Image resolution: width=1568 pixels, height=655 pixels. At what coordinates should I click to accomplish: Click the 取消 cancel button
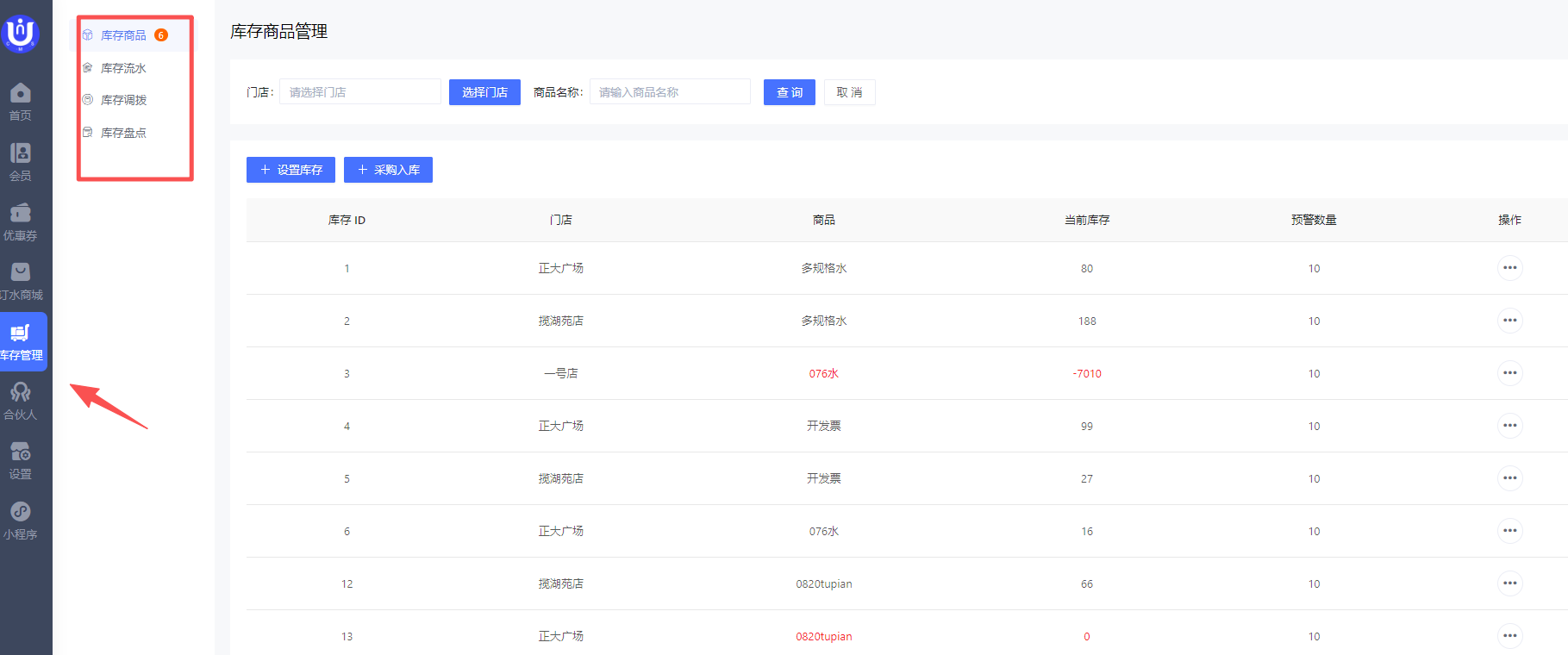tap(849, 92)
